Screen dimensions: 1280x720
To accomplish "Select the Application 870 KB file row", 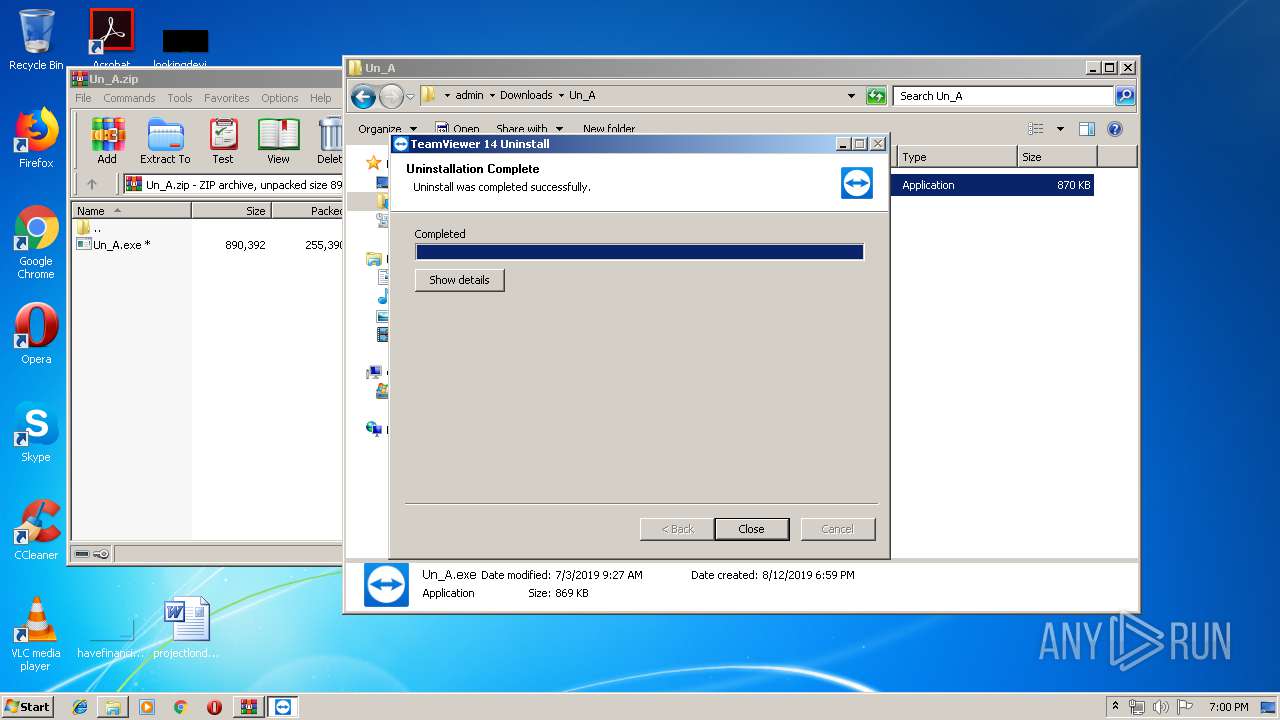I will (x=992, y=185).
